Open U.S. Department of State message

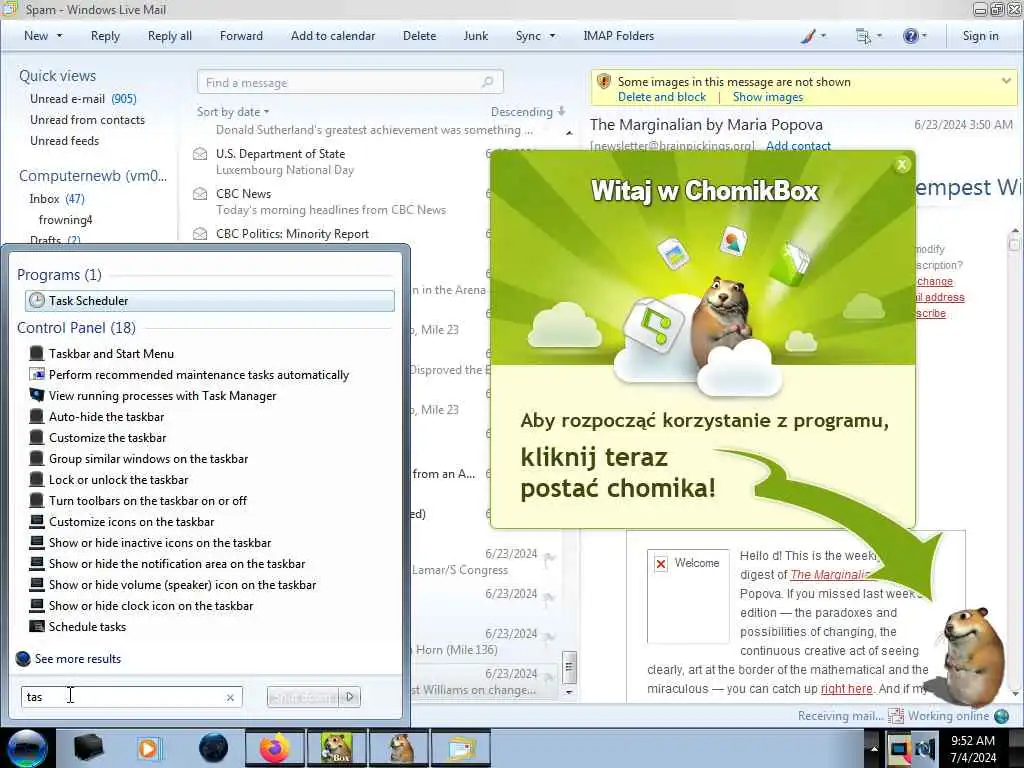point(340,161)
